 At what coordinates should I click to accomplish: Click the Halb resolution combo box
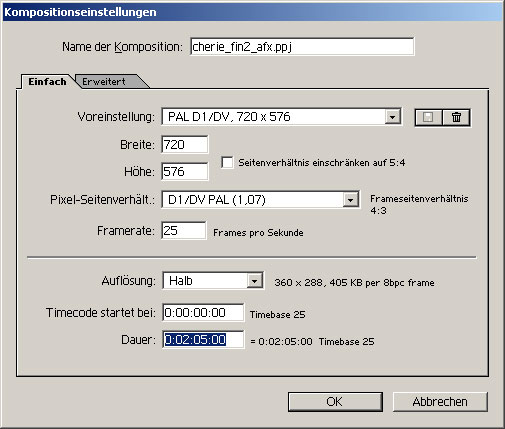213,281
